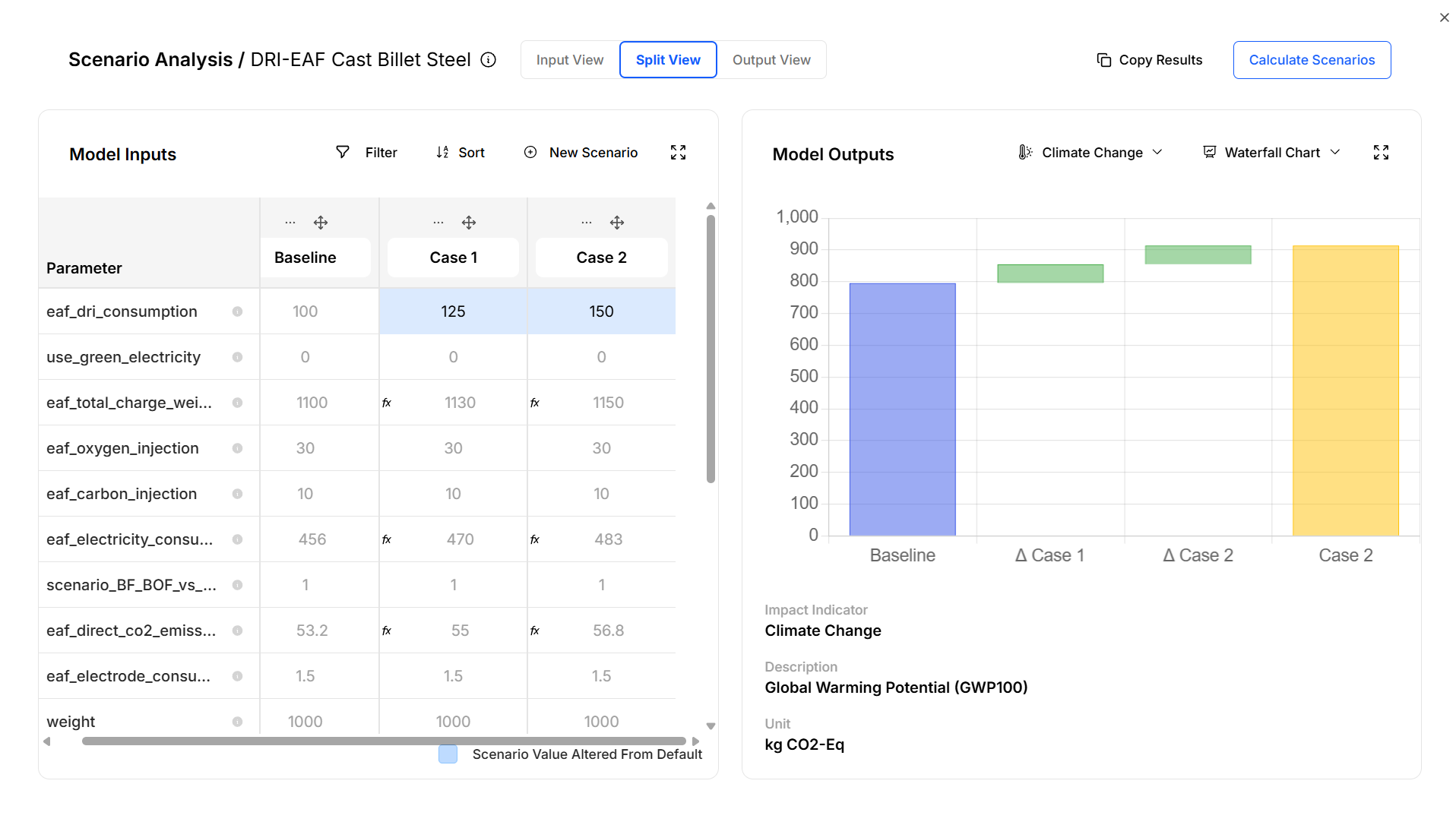Click the info icon beside DRI-EAF Cast Billet Steel
Image resolution: width=1456 pixels, height=825 pixels.
tap(489, 60)
